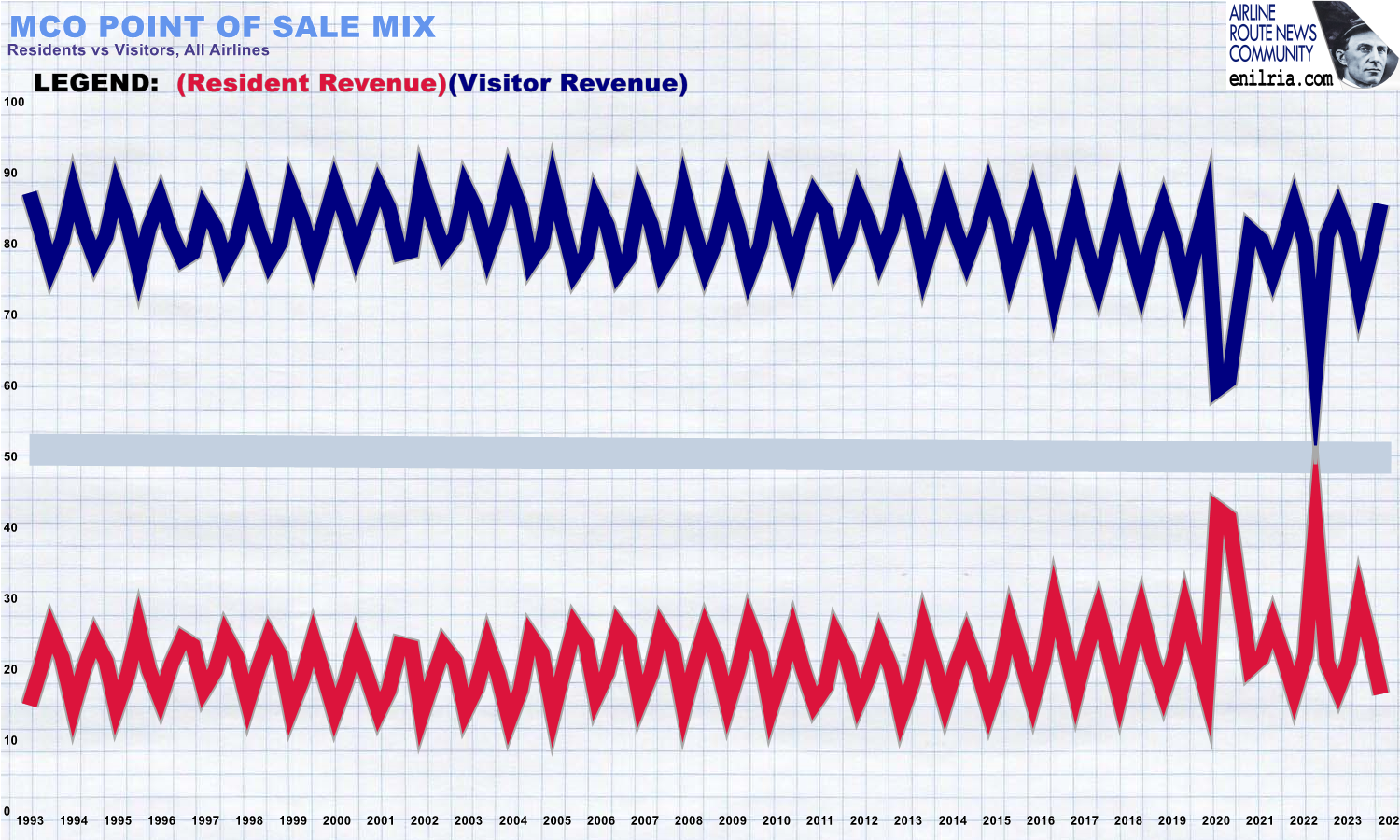
Task: Select the 1995 year label on the axis
Action: pyautogui.click(x=118, y=820)
